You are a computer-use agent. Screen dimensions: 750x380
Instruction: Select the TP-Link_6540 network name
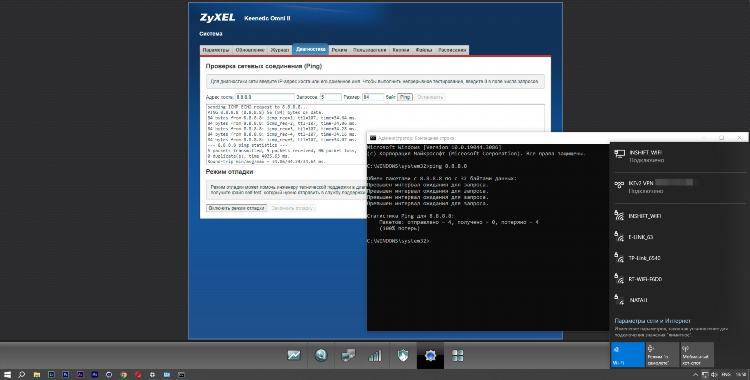tap(644, 258)
